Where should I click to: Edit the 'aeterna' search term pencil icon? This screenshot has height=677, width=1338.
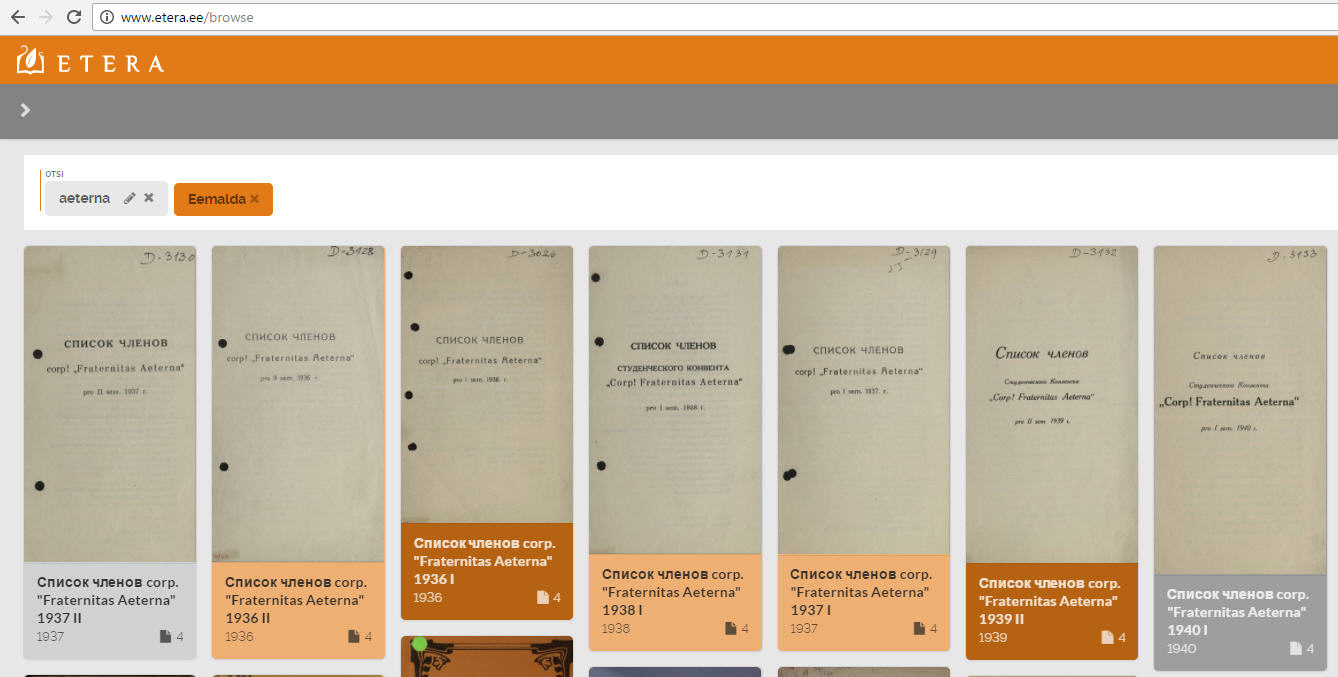pos(129,198)
